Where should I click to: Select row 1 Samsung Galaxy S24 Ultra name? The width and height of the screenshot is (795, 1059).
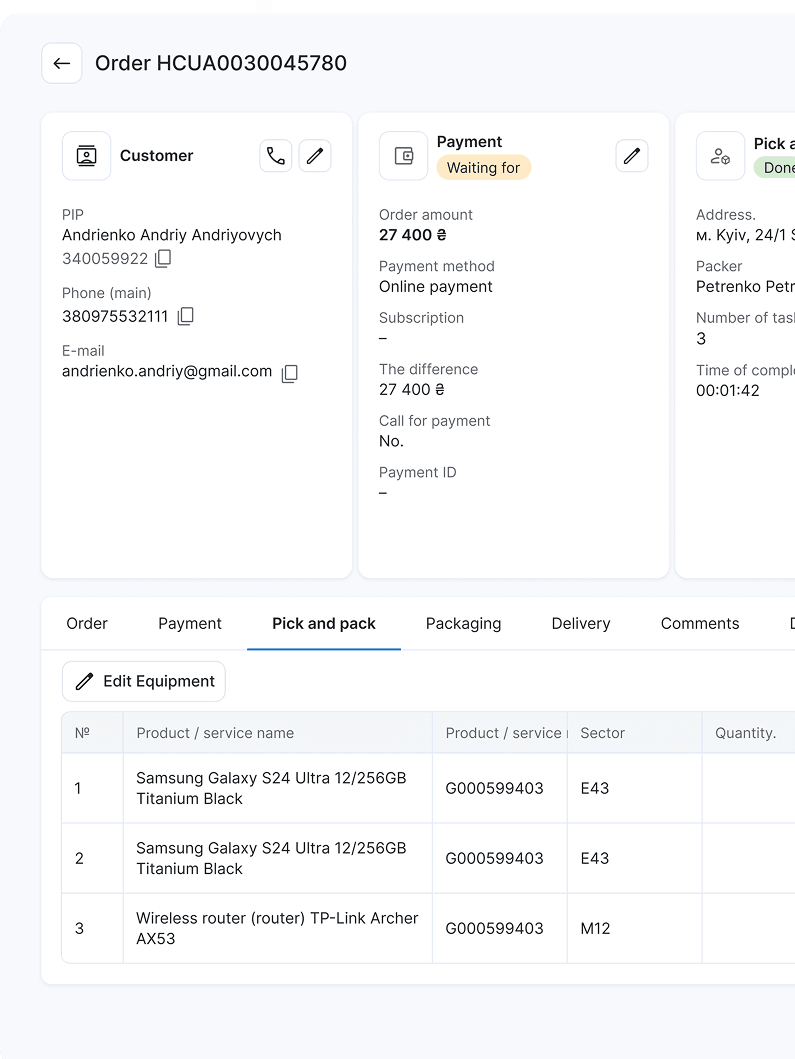tap(271, 788)
